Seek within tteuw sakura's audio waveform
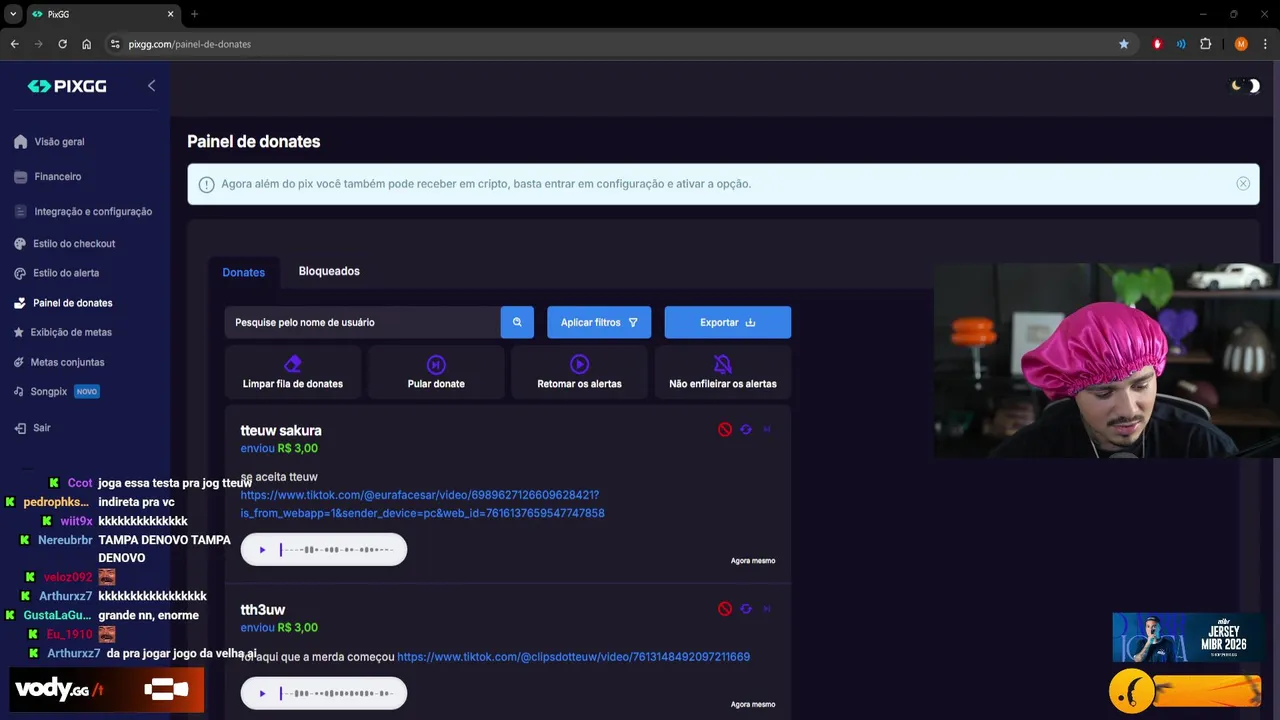 point(337,549)
